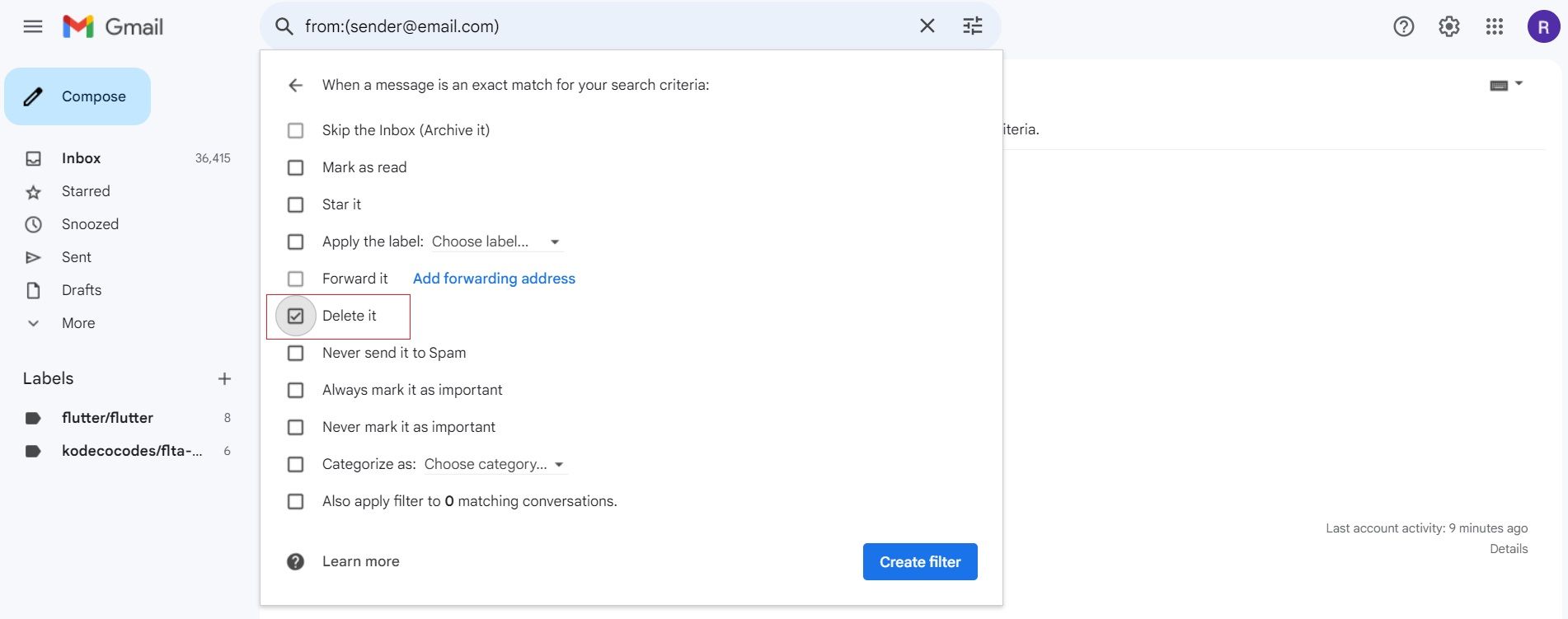Open the Google apps grid
The width and height of the screenshot is (1568, 619).
[x=1494, y=26]
